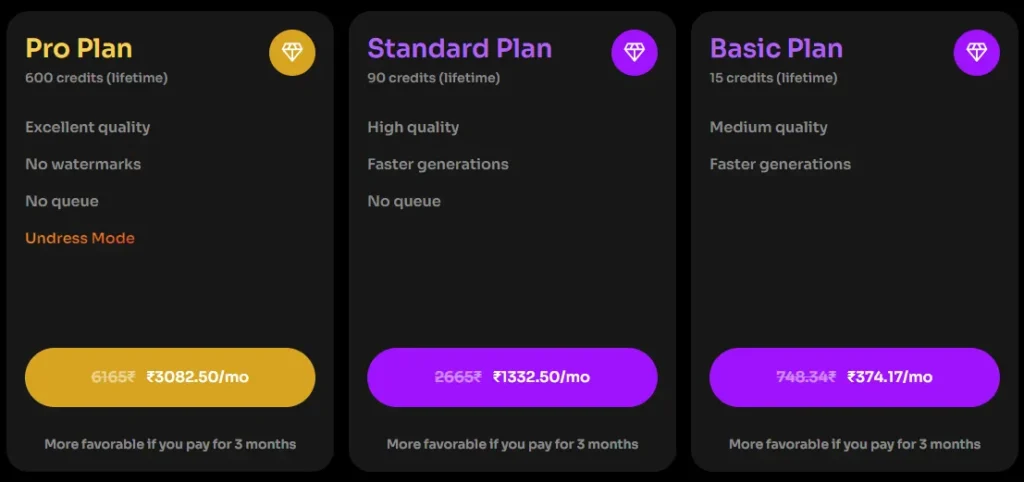Image resolution: width=1024 pixels, height=482 pixels.
Task: Click Medium quality in Basic Plan
Action: [x=769, y=127]
